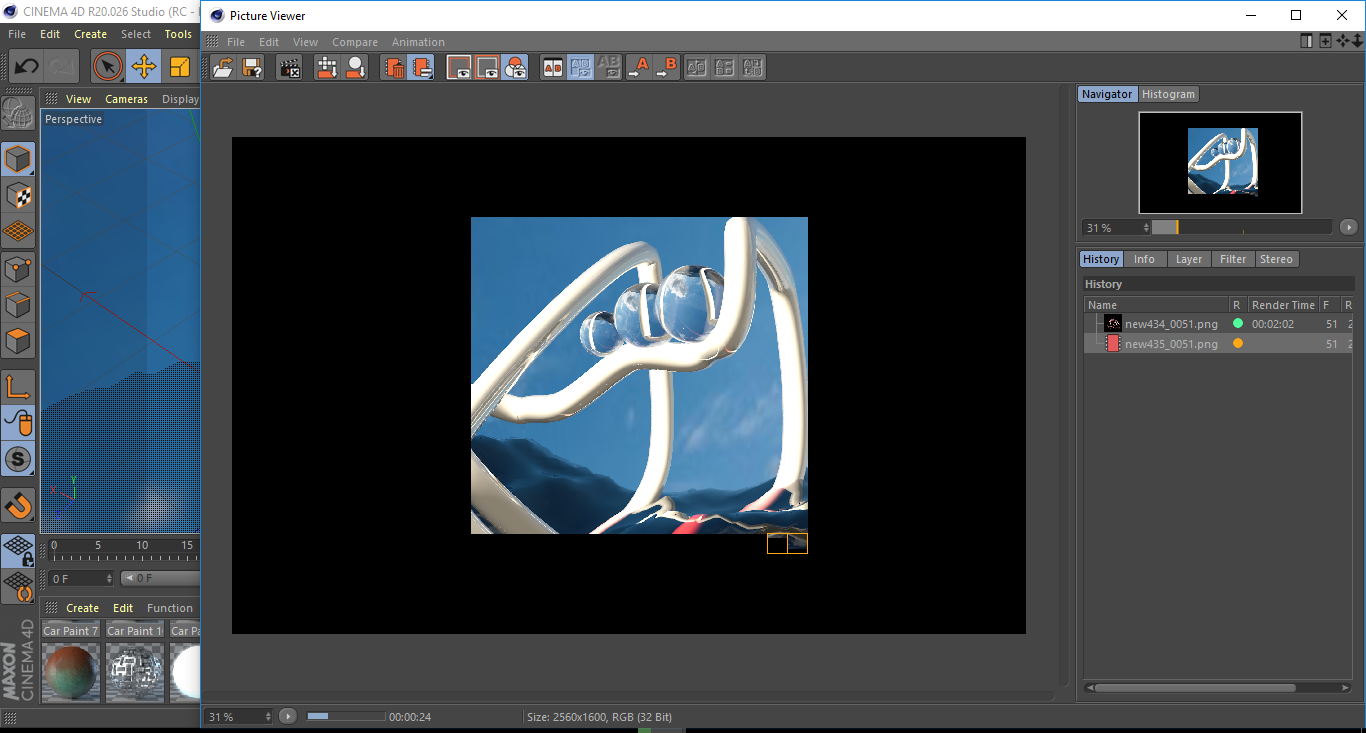Switch to the Filter tab
The width and height of the screenshot is (1366, 733).
1233,259
